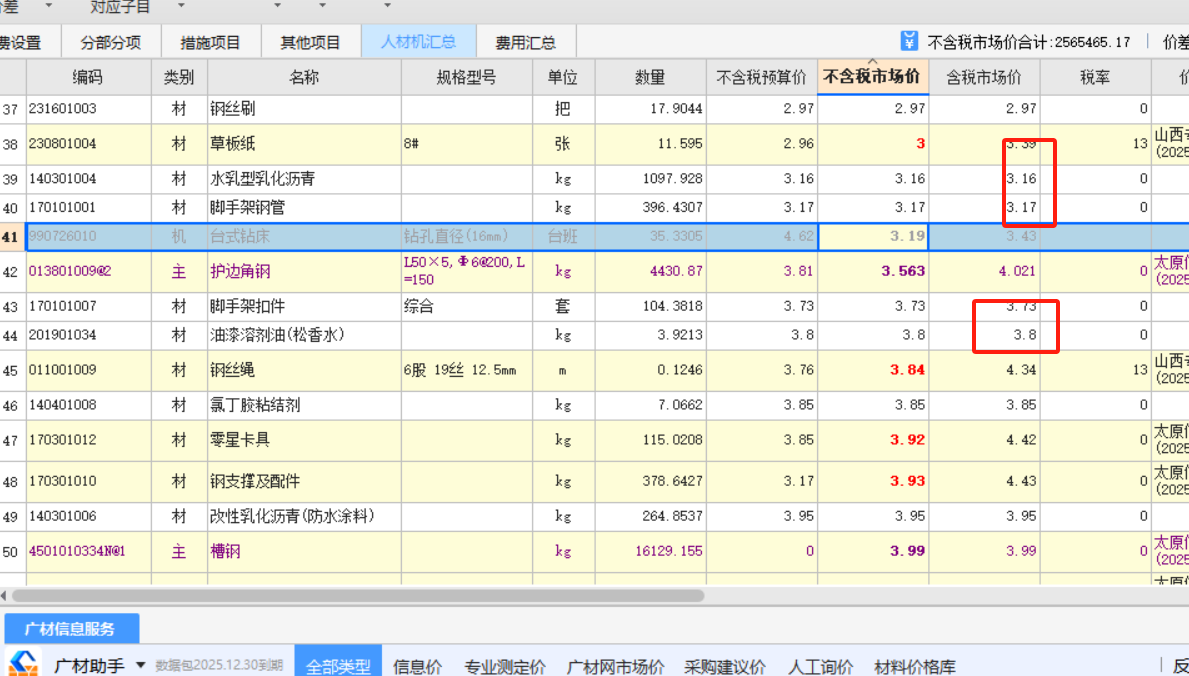Select row number 41 header
1189x676 pixels.
tap(12, 237)
